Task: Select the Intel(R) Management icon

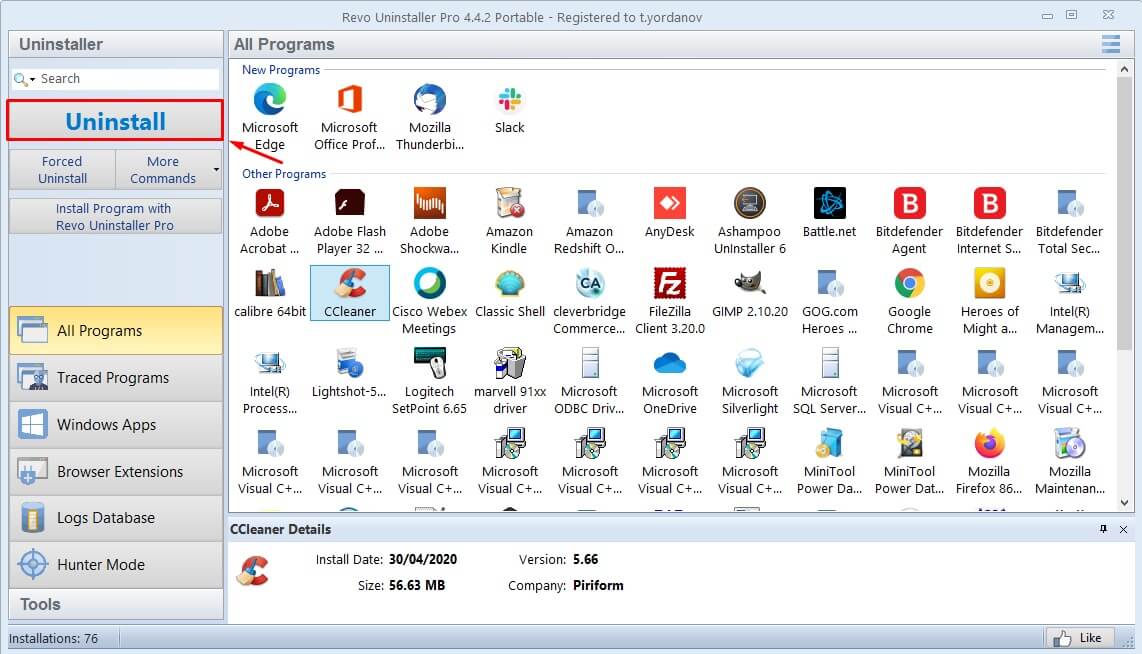Action: click(1070, 283)
